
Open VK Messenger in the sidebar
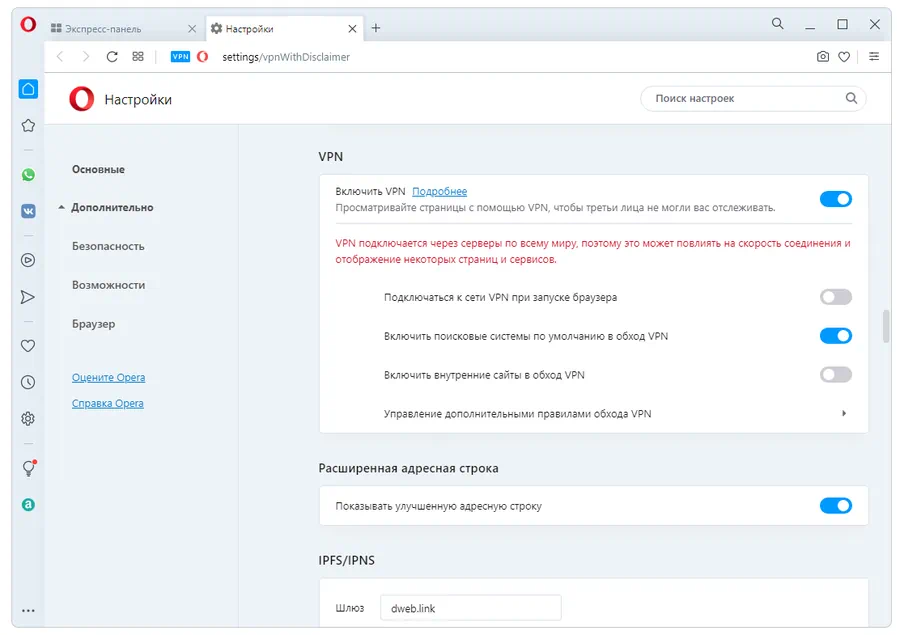coord(28,211)
